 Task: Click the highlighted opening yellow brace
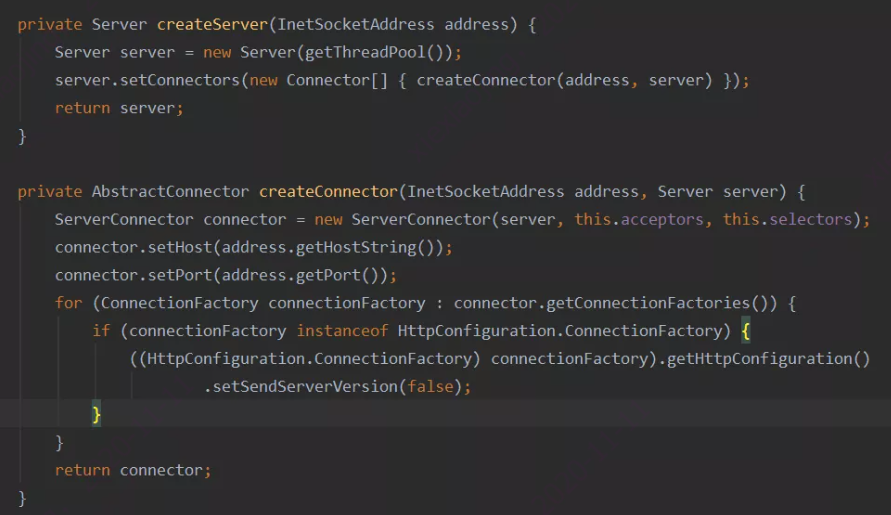tap(746, 331)
